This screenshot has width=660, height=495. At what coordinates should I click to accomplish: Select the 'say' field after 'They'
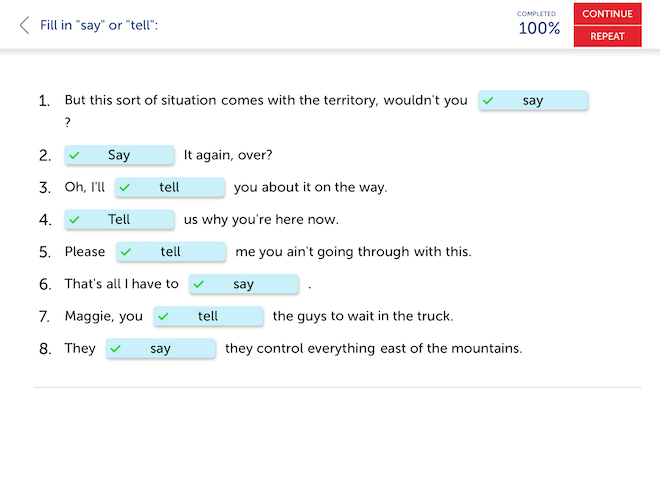tap(160, 349)
